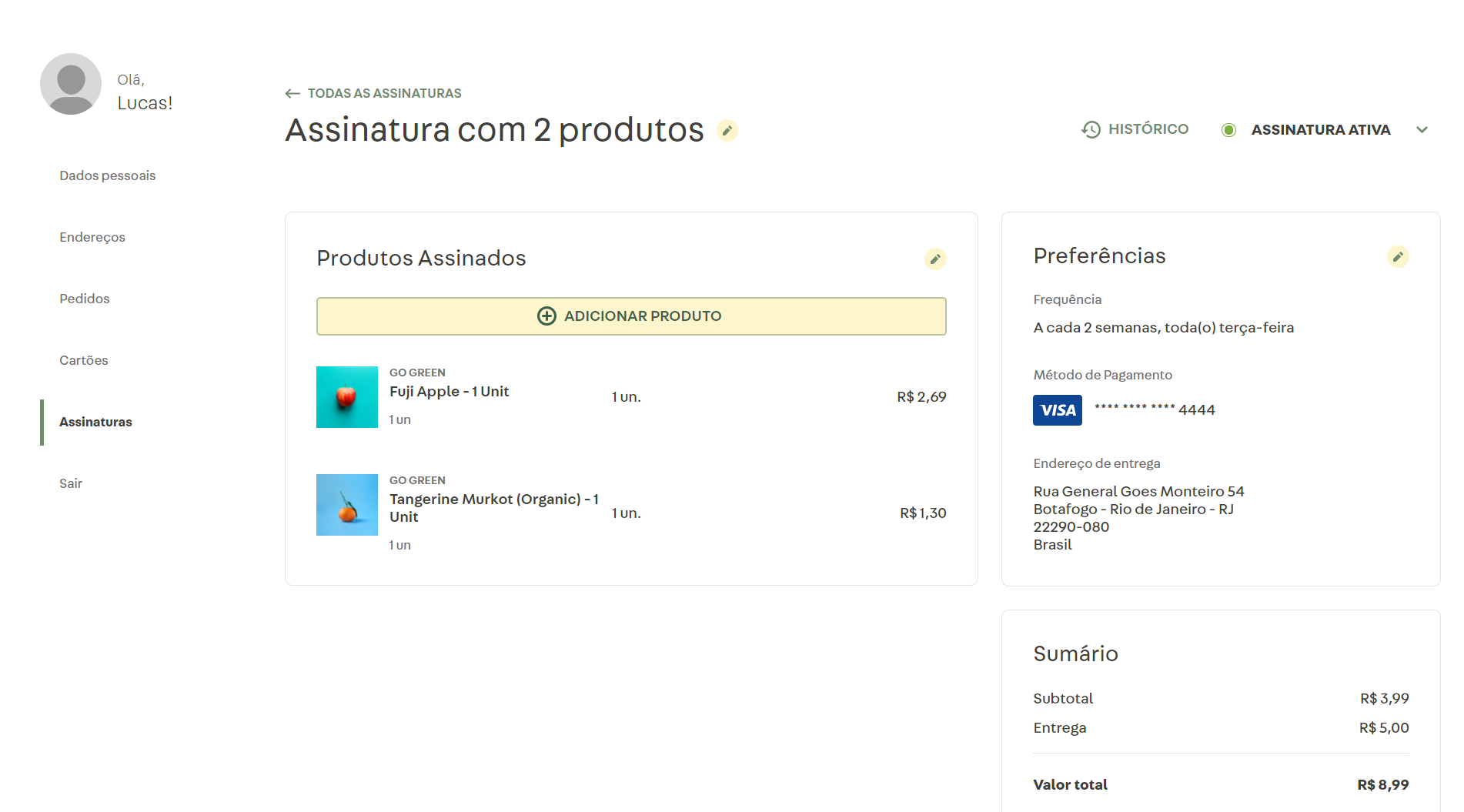Return via Todas as Assinaturas link
Screen dimensions: 1464x812
[x=384, y=94]
